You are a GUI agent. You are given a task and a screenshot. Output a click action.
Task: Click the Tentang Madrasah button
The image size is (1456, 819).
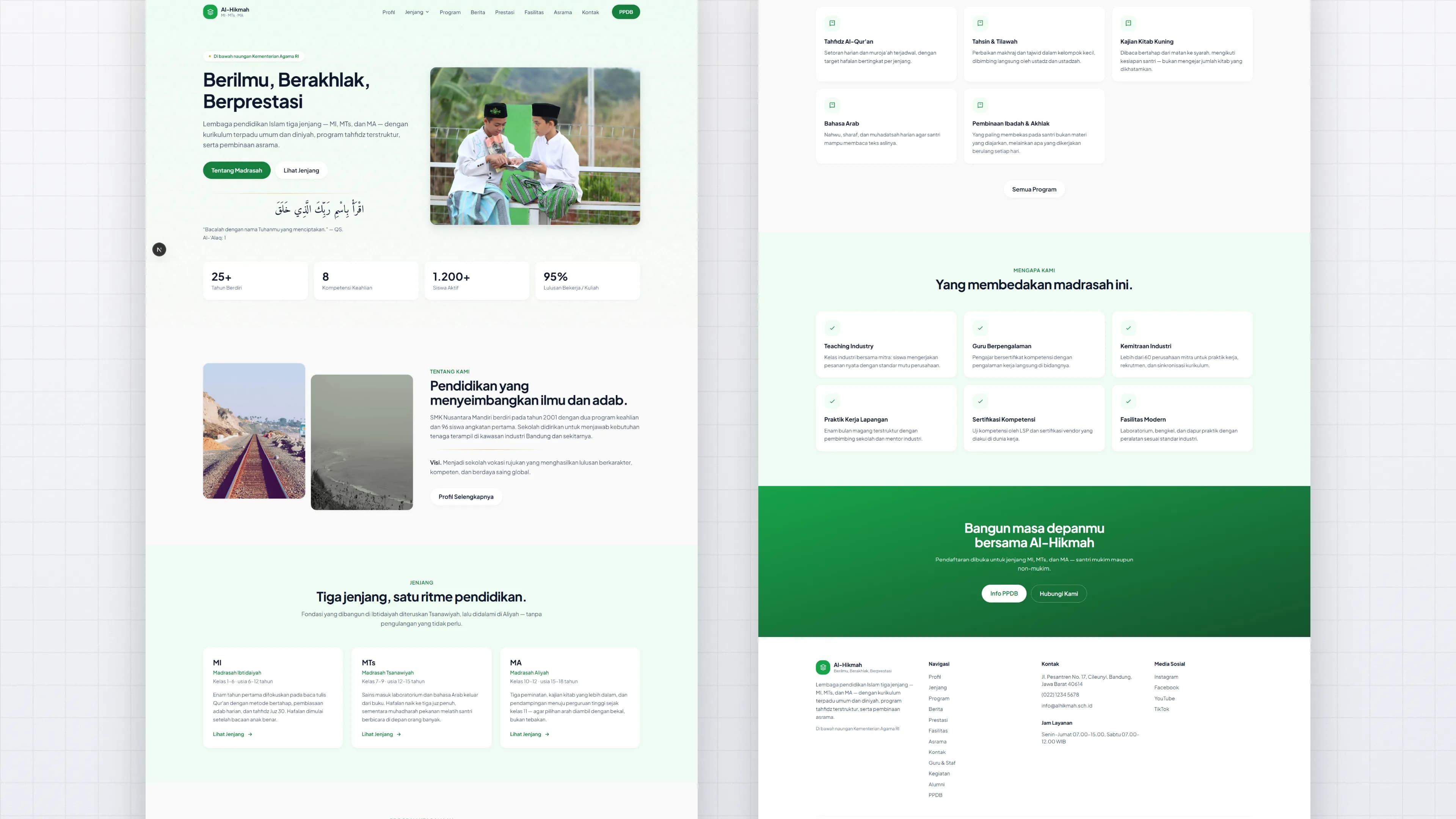(236, 170)
